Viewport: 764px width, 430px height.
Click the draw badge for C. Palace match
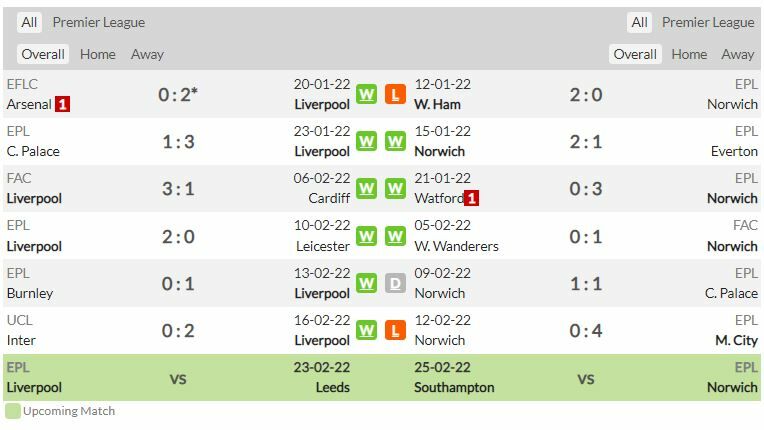point(396,283)
